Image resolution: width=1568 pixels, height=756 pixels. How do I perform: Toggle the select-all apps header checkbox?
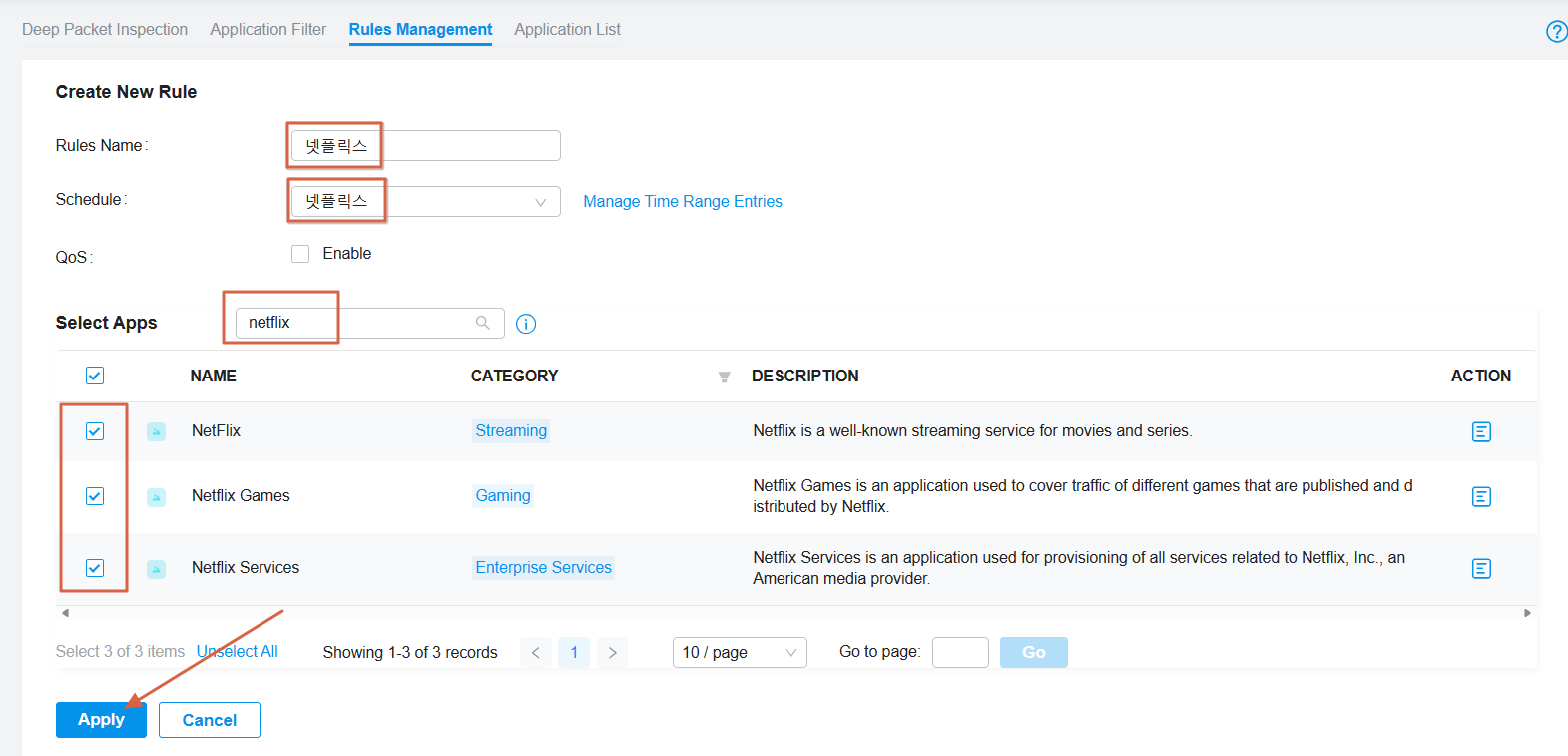pos(95,376)
